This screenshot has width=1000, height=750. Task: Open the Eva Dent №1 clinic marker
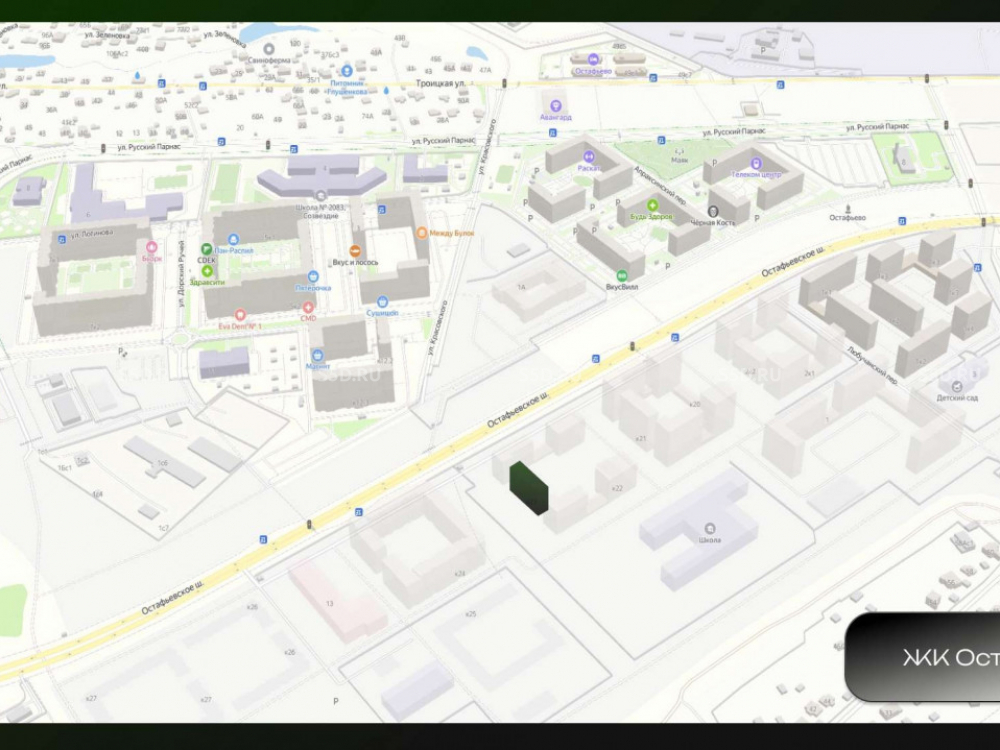pos(240,315)
